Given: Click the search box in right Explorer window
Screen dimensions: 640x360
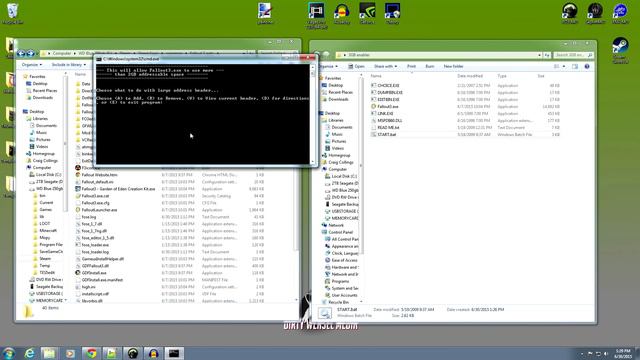Looking at the screenshot, I should [x=573, y=55].
